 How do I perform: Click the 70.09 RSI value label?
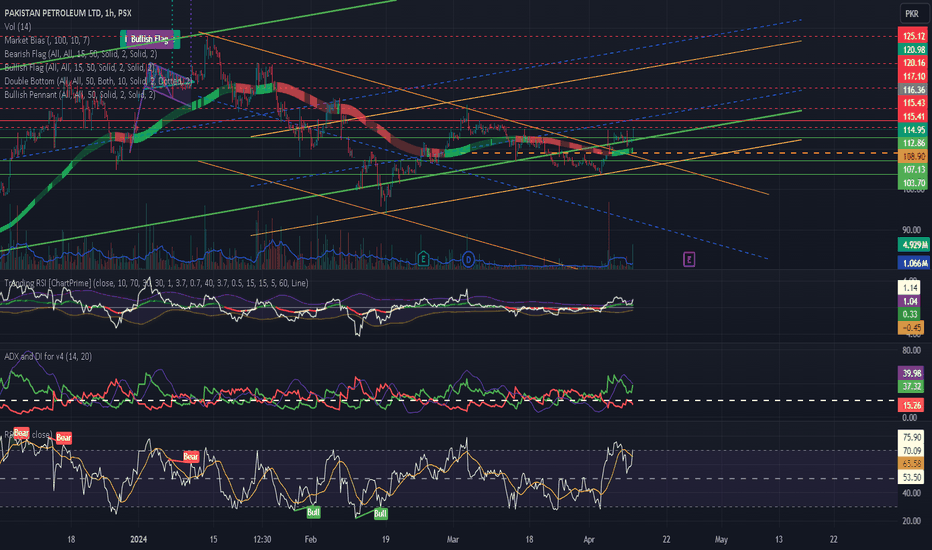tap(912, 450)
